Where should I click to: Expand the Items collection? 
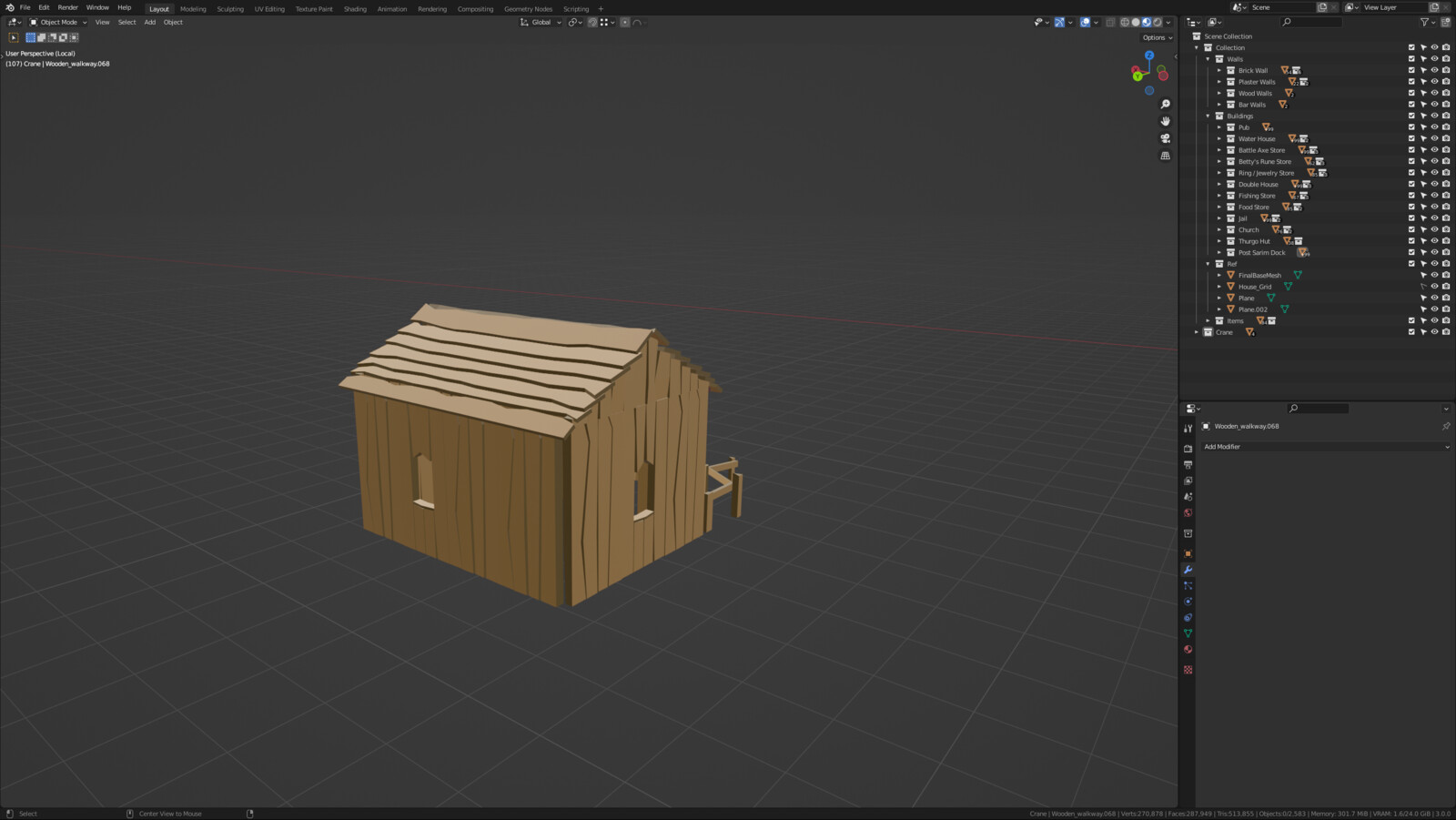[1208, 320]
